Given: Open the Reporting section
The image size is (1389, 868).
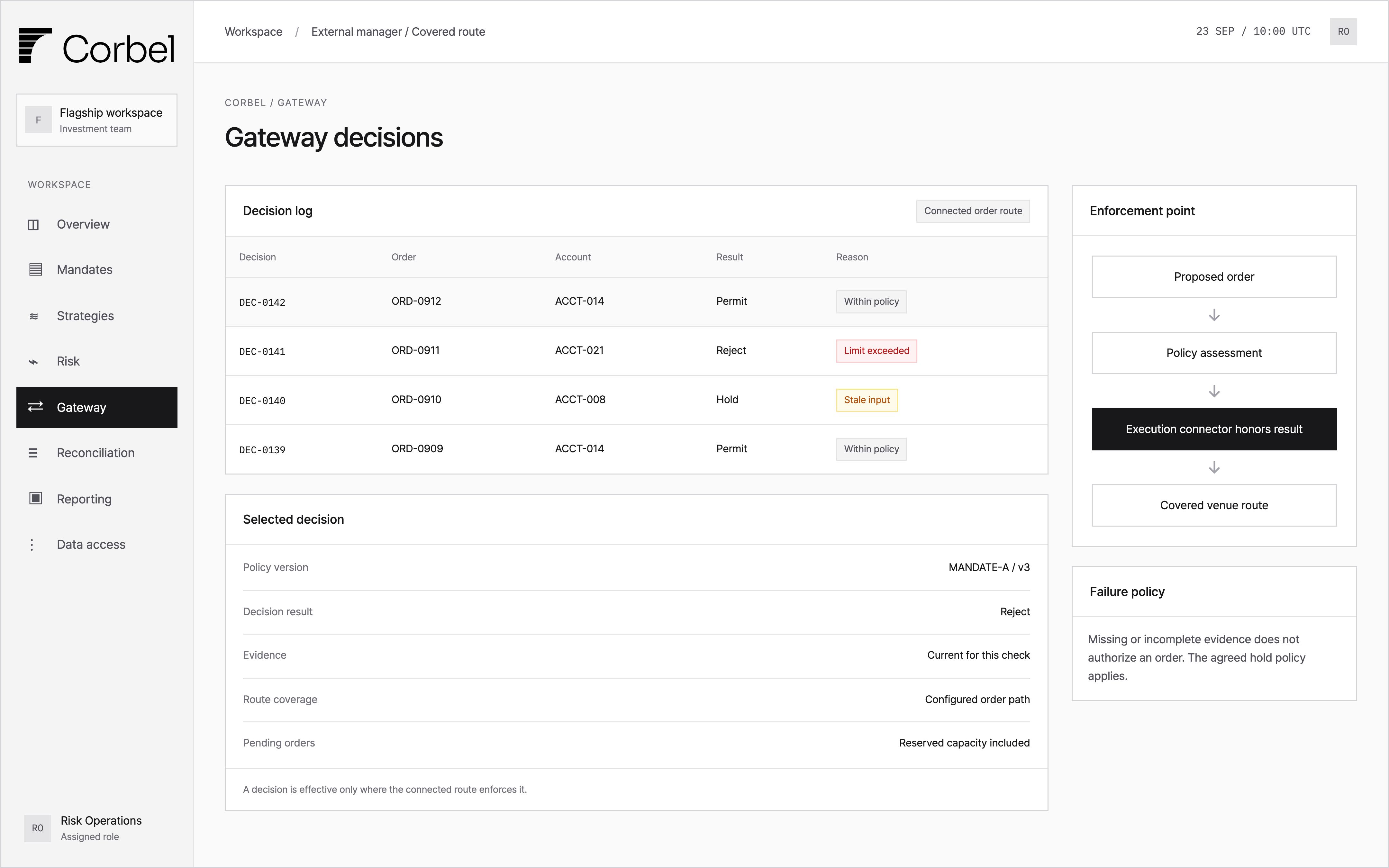Looking at the screenshot, I should tap(96, 499).
